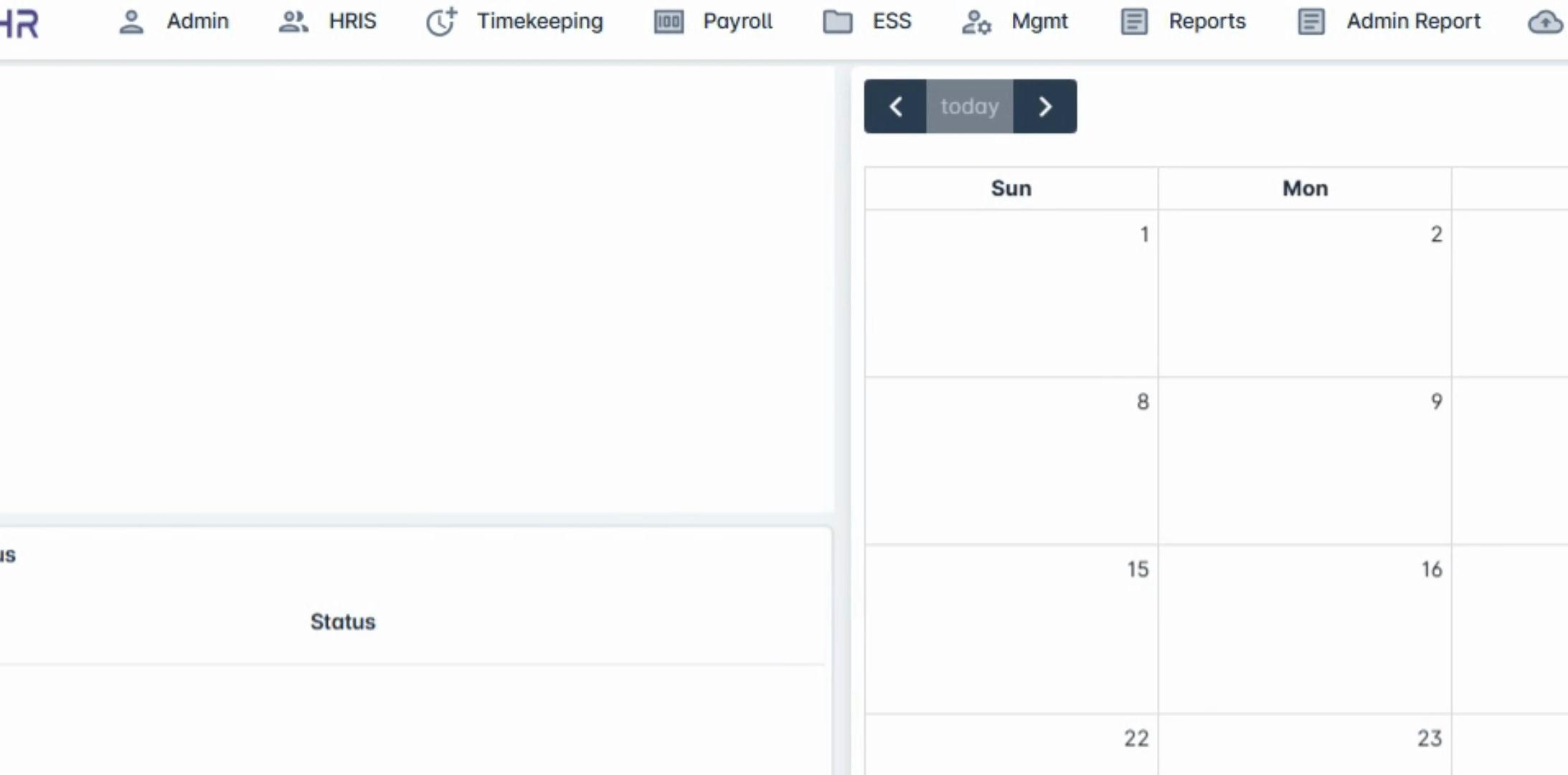Select day 16 in the calendar
1568x775 pixels.
tap(1304, 629)
